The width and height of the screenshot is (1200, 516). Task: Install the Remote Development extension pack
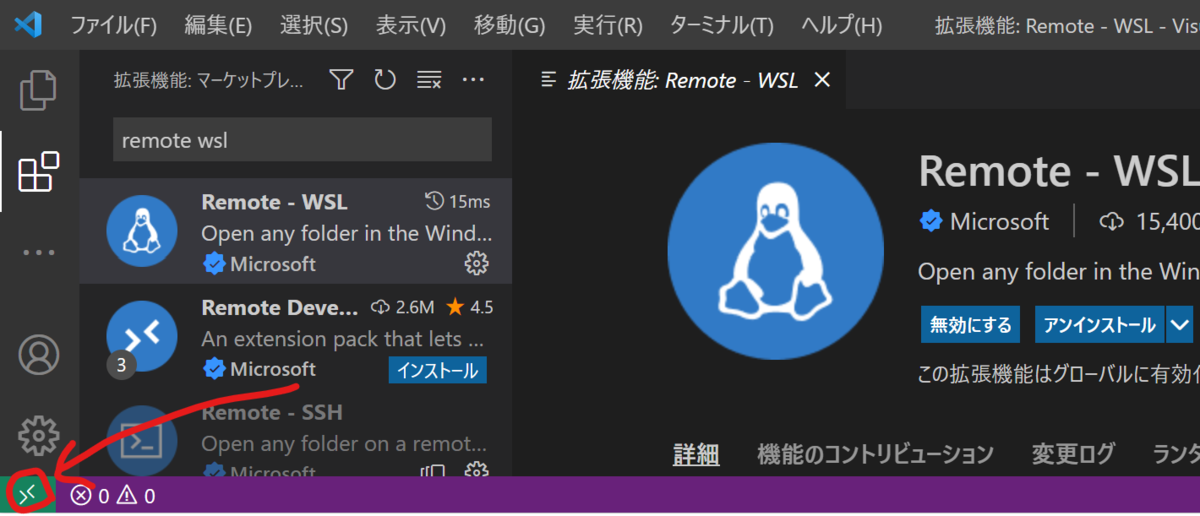pos(438,370)
